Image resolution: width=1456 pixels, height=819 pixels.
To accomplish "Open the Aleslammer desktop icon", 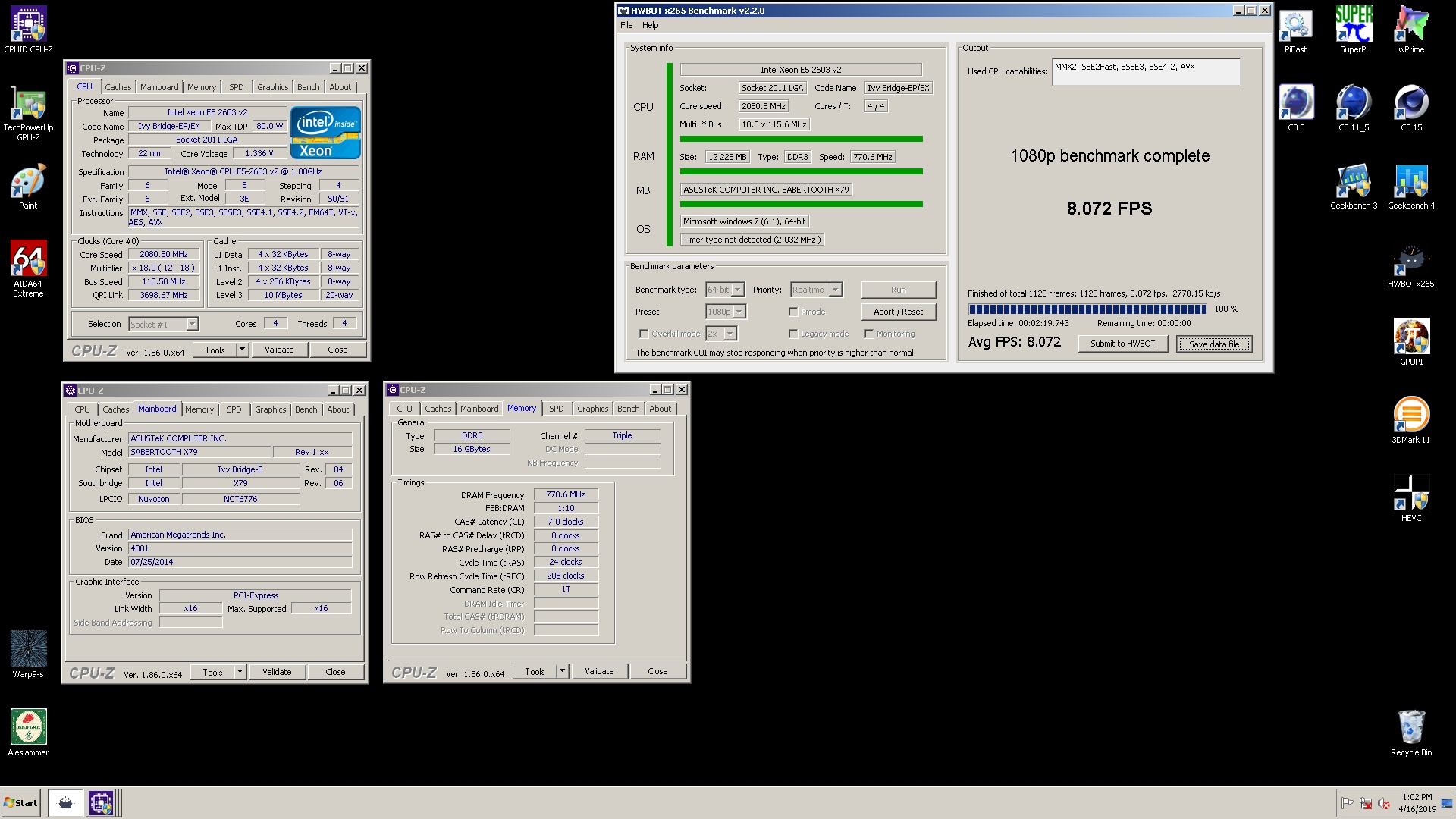I will [x=28, y=733].
